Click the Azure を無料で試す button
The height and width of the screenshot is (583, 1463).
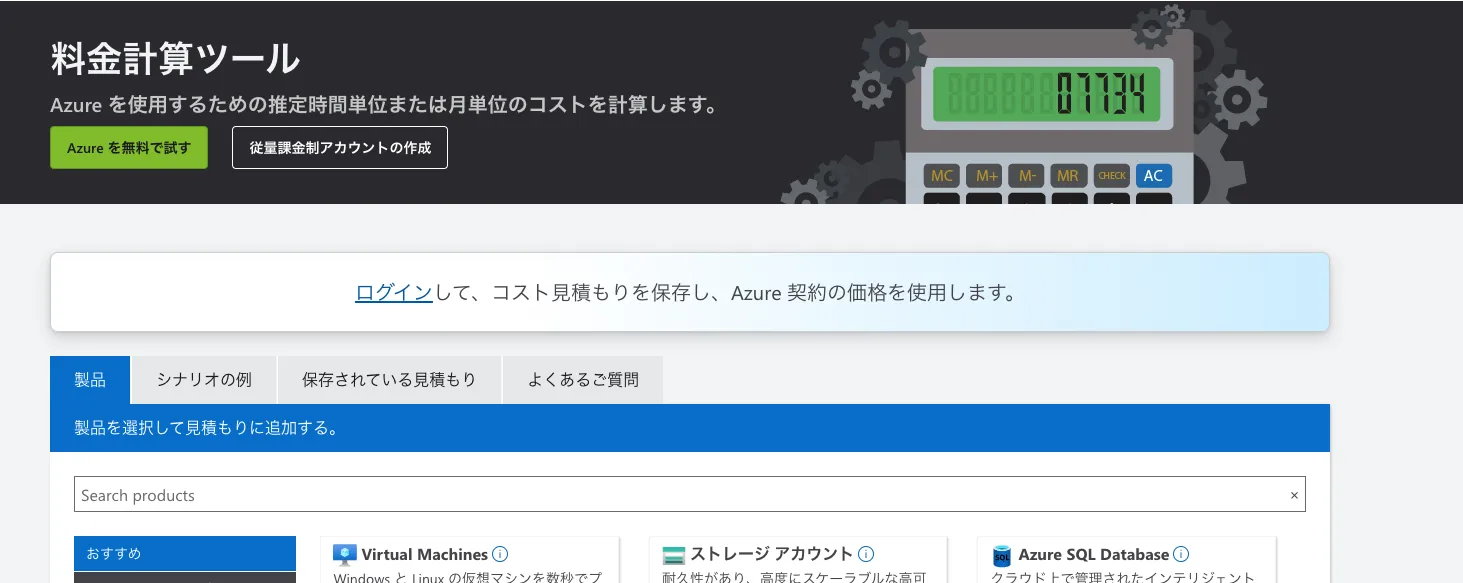point(129,147)
